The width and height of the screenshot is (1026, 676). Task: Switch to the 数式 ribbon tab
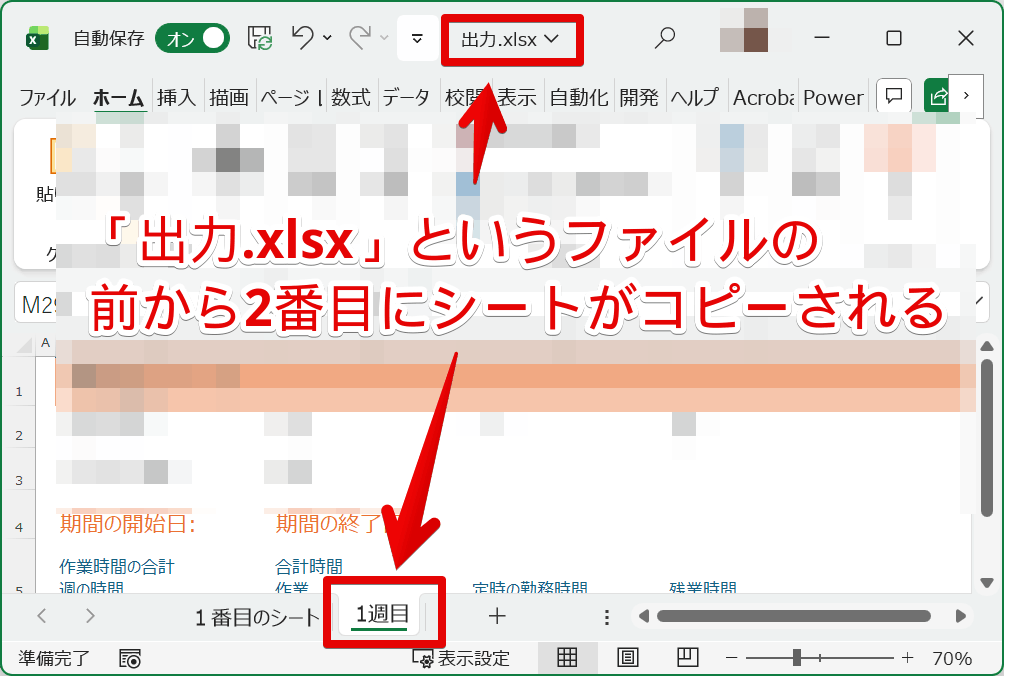point(351,97)
